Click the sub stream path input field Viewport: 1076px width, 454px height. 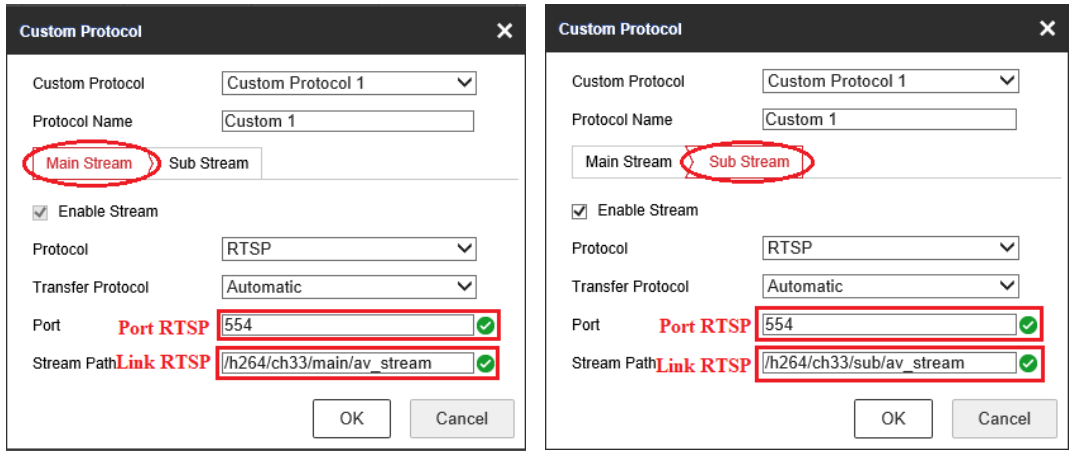888,363
